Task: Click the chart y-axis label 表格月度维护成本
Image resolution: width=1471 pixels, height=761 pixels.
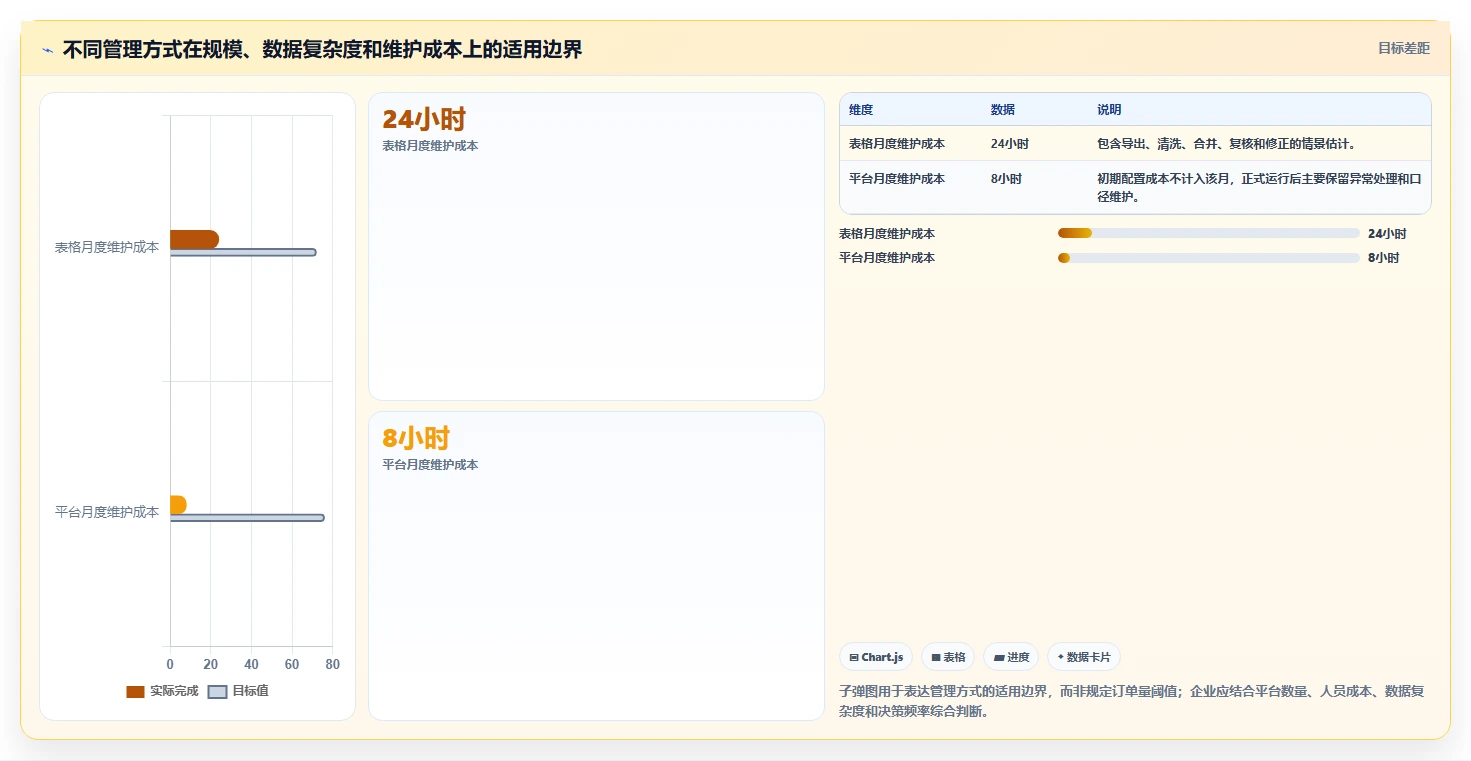Action: 107,247
